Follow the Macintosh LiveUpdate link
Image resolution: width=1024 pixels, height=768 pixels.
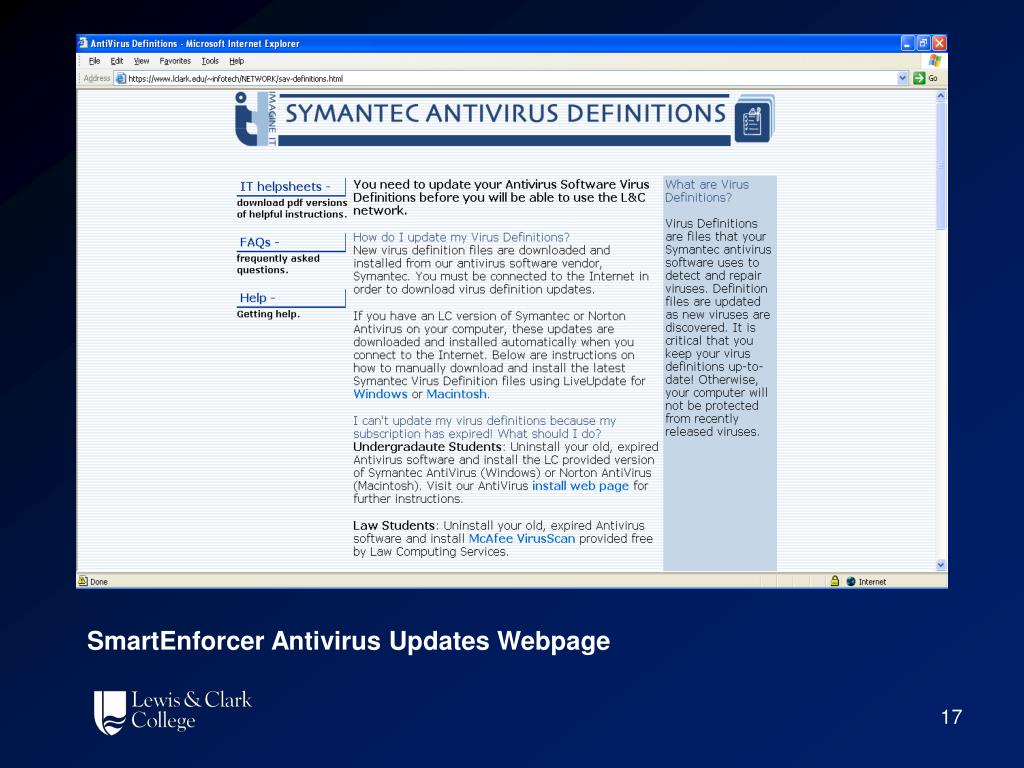coord(456,394)
